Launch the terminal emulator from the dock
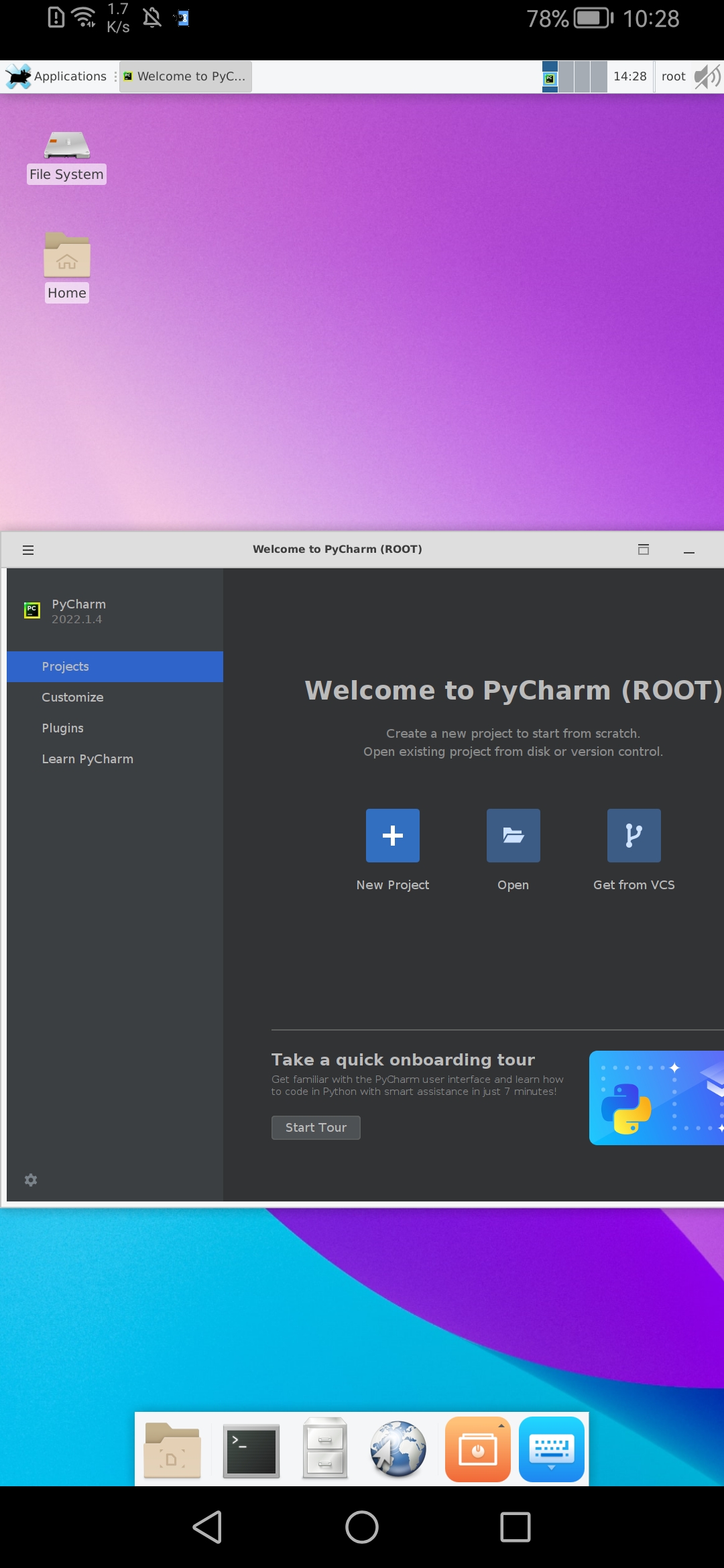 click(251, 1451)
